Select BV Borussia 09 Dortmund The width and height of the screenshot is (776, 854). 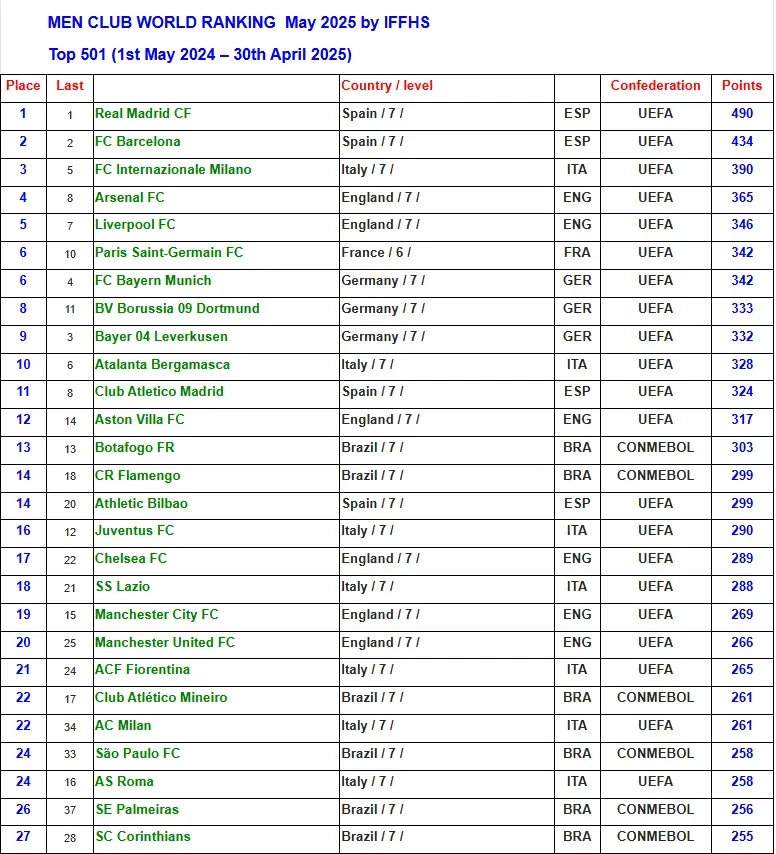click(177, 309)
